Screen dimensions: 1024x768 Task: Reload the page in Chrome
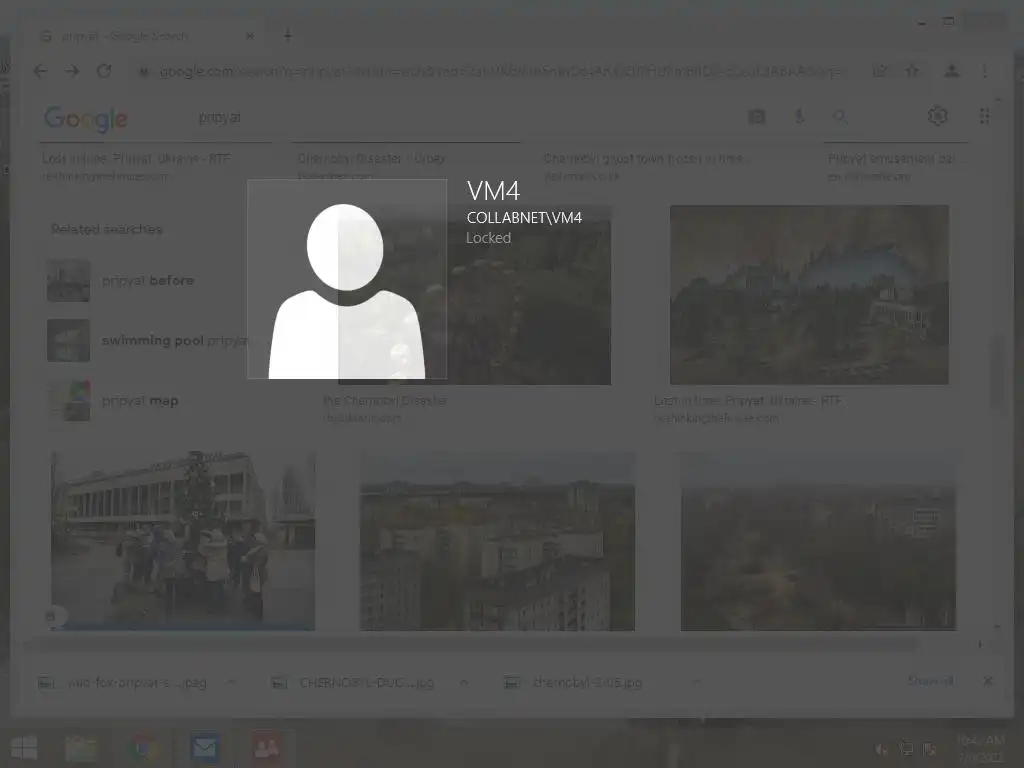click(x=104, y=71)
